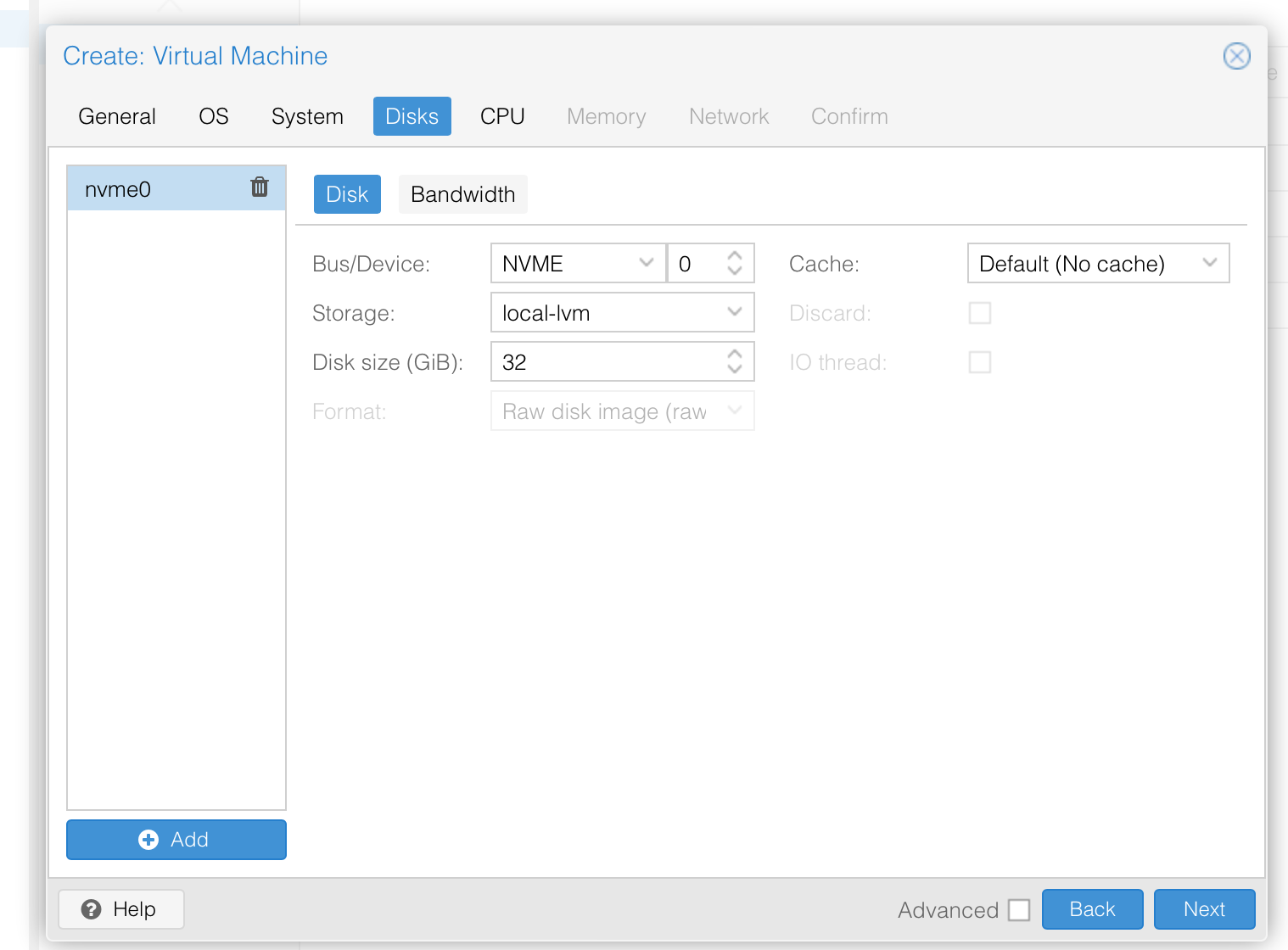Image resolution: width=1288 pixels, height=950 pixels.
Task: Click the Add disk button
Action: [176, 840]
